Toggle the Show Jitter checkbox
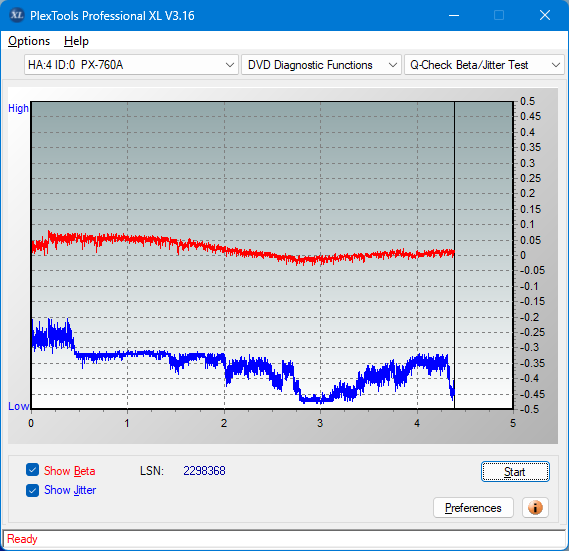The image size is (569, 551). tap(32, 490)
